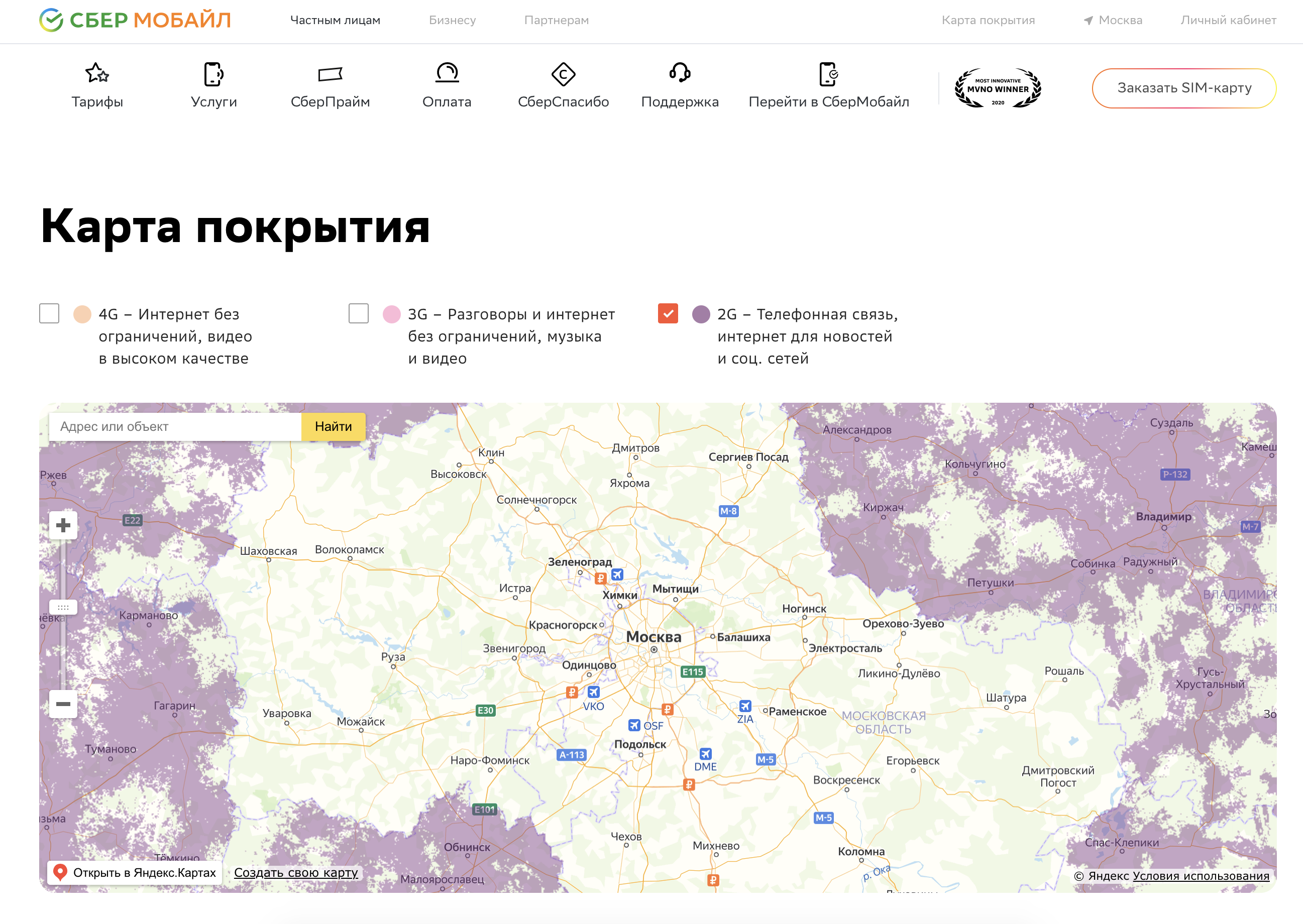Viewport: 1303px width, 924px height.
Task: Click the 3G description text
Action: tap(511, 336)
